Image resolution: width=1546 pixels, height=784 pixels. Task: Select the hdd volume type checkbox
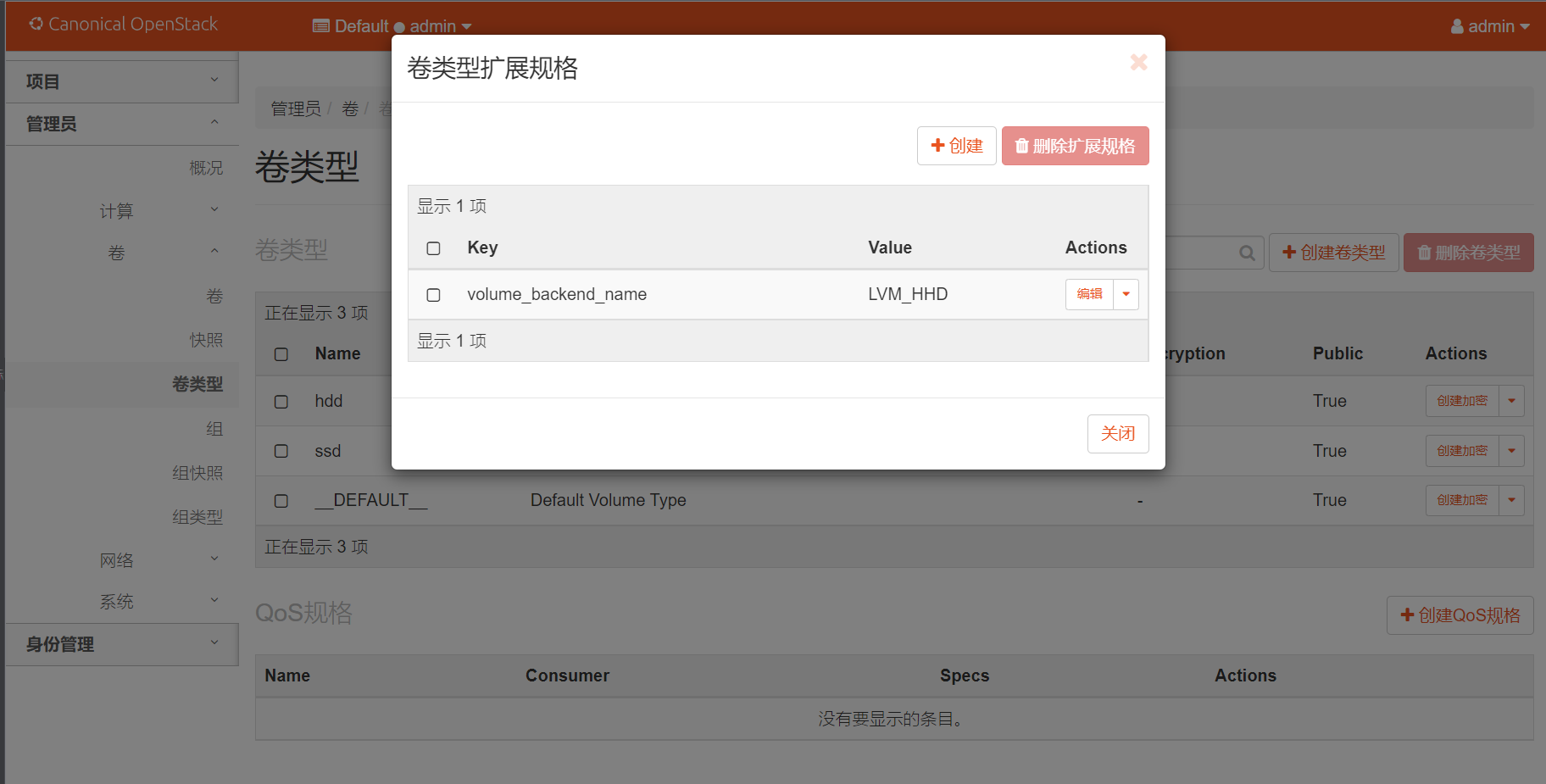point(281,402)
